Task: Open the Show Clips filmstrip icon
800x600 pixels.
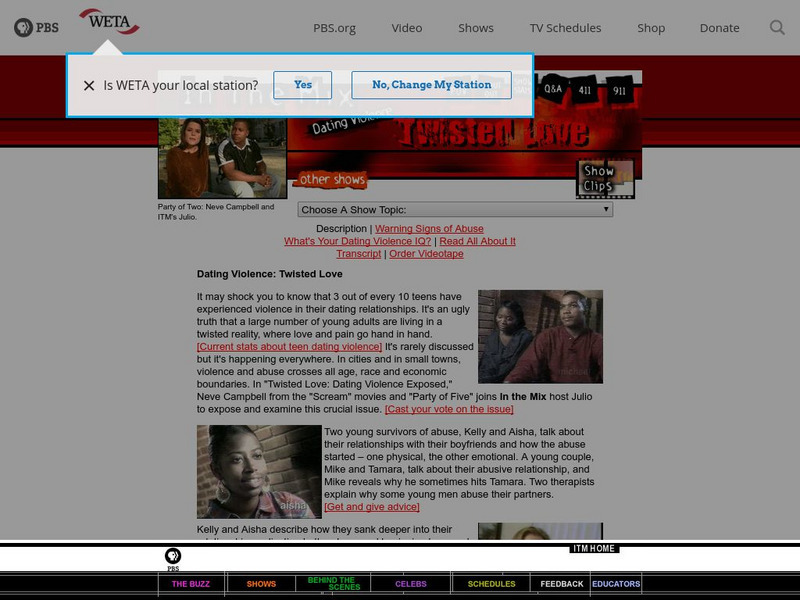Action: (606, 179)
